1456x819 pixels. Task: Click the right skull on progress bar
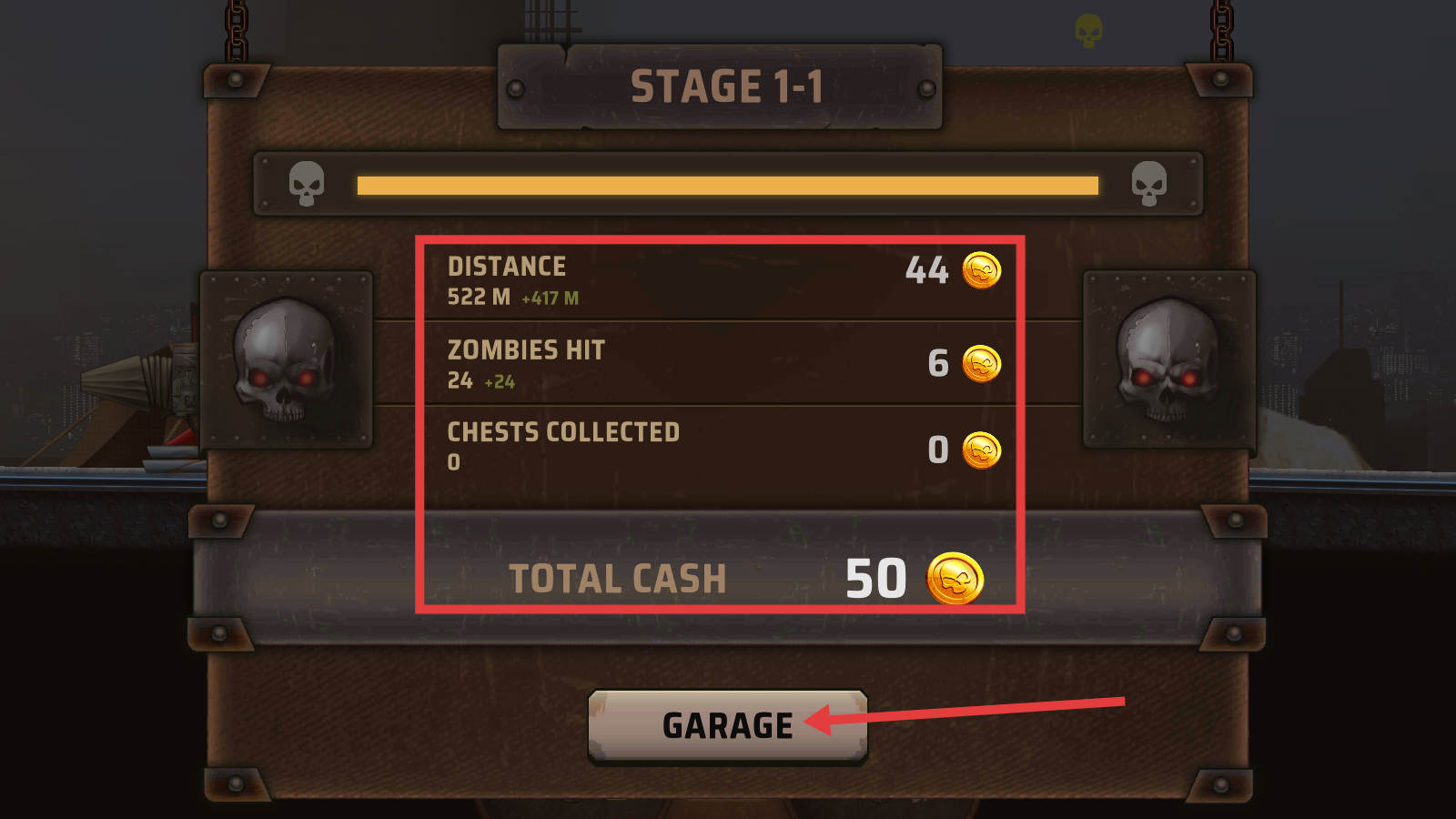pos(1149,184)
